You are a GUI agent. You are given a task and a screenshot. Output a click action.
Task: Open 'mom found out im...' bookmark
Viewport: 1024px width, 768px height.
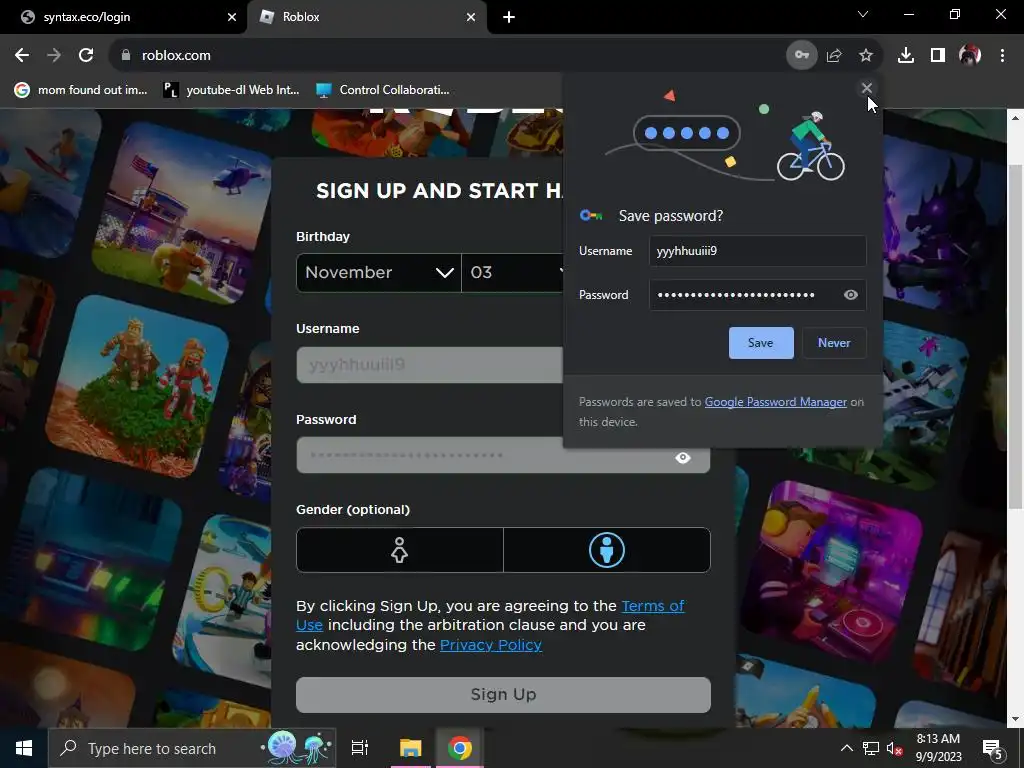pos(81,90)
